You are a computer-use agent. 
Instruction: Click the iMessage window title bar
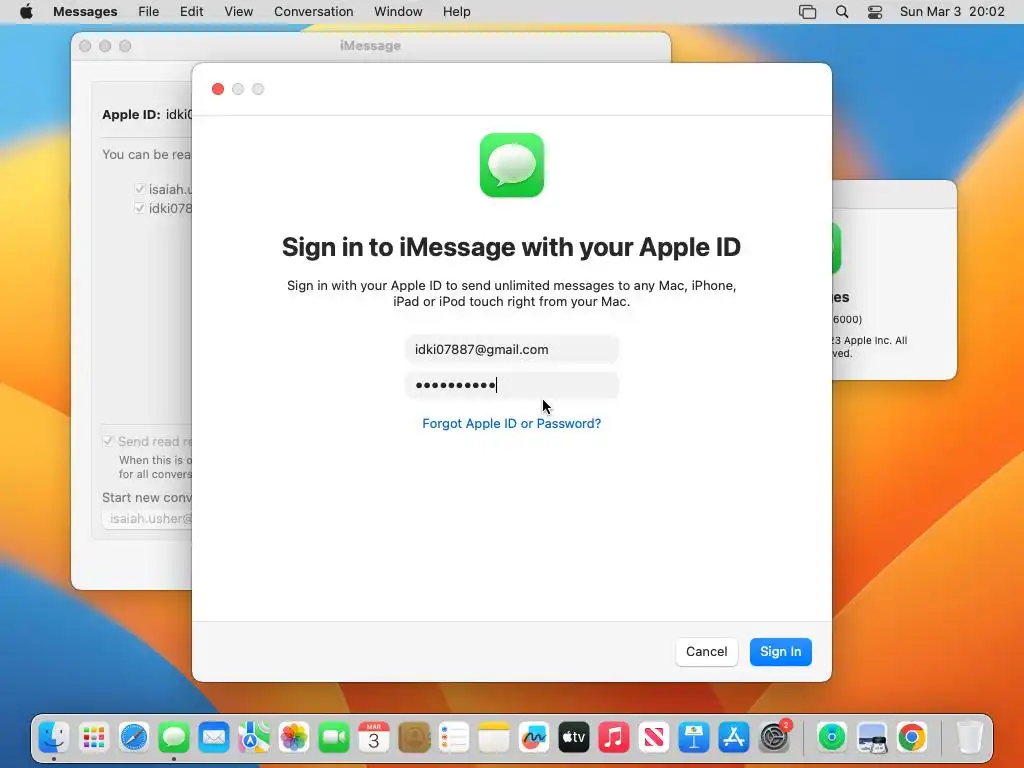coord(370,46)
